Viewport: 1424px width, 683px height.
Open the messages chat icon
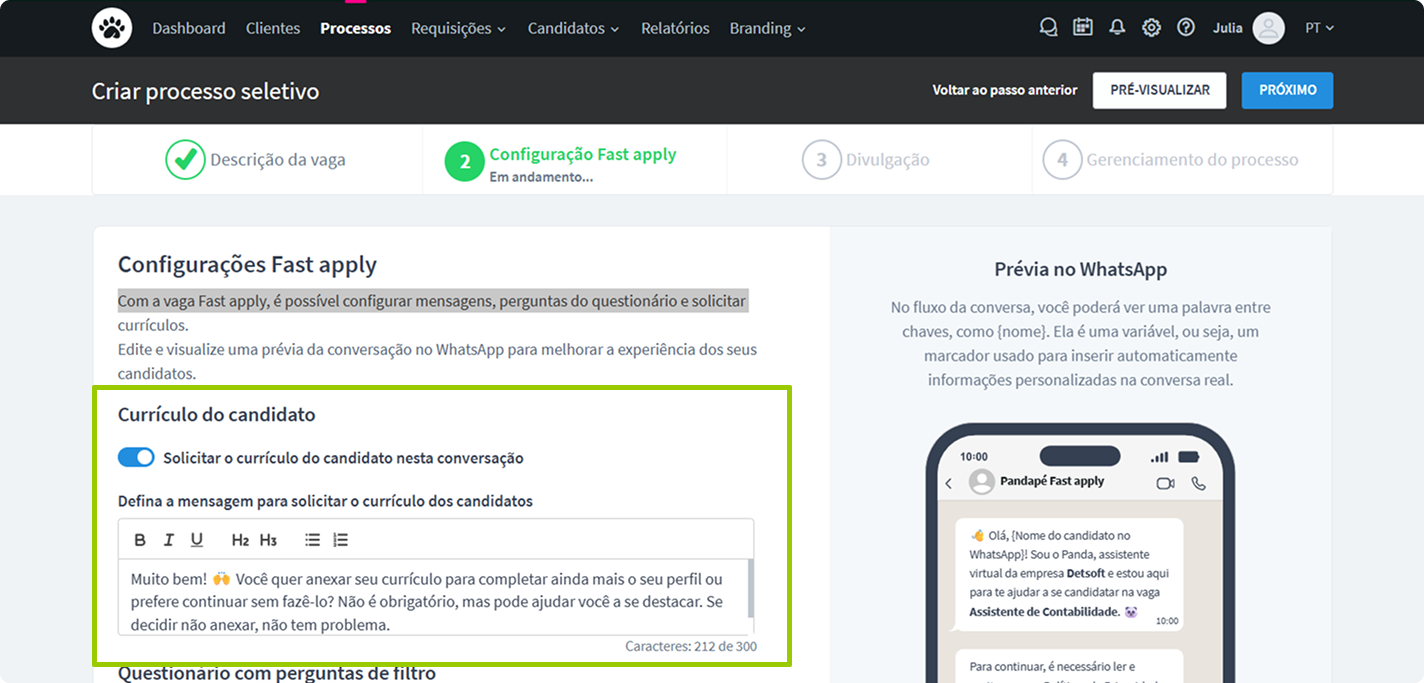coord(1048,27)
